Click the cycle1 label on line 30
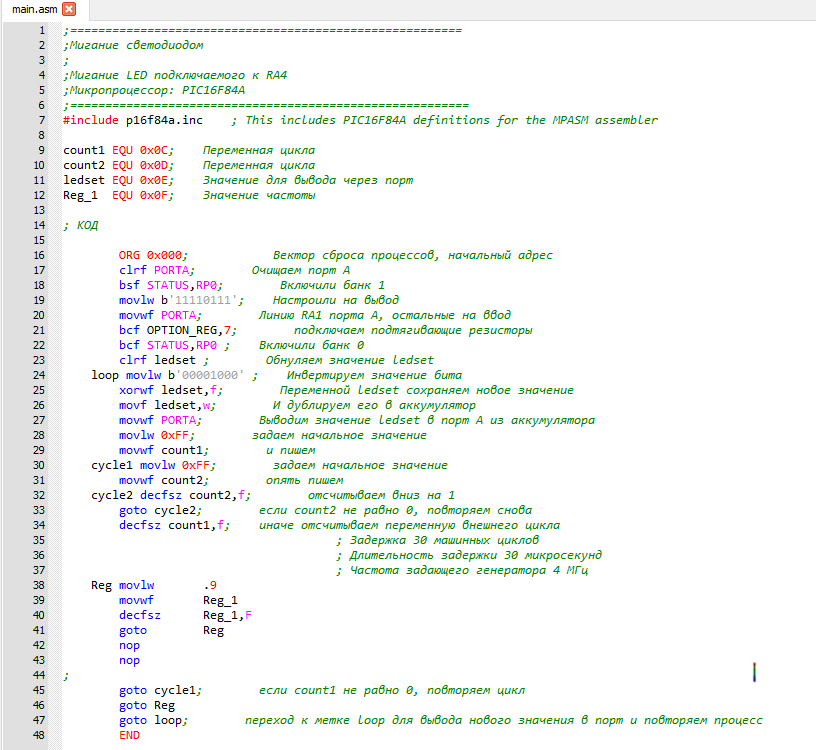This screenshot has width=816, height=750. [x=111, y=465]
